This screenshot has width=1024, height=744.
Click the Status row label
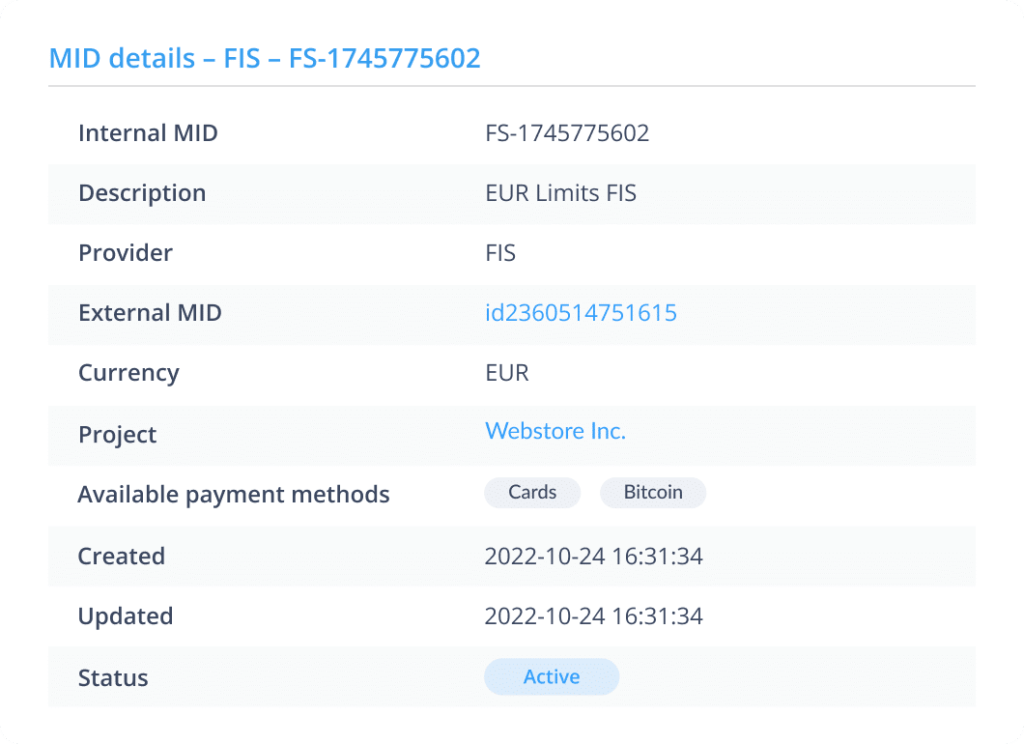(x=113, y=678)
